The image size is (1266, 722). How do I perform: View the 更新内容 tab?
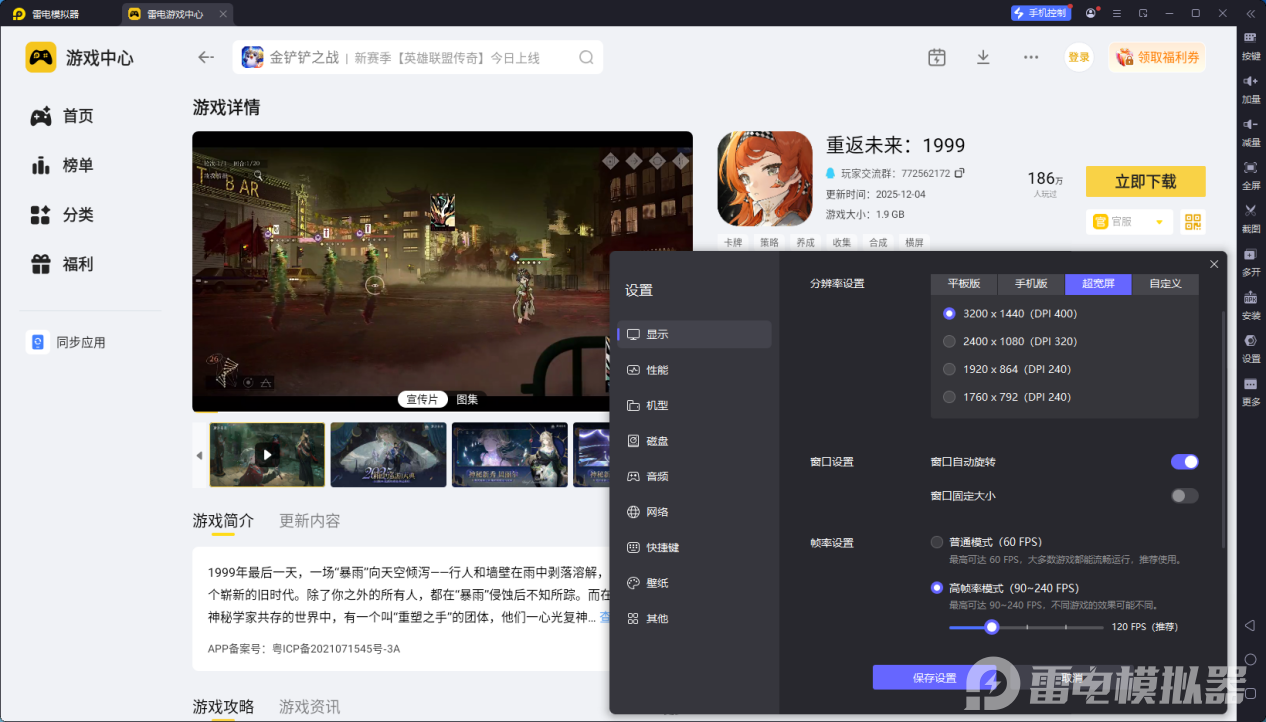pos(310,520)
